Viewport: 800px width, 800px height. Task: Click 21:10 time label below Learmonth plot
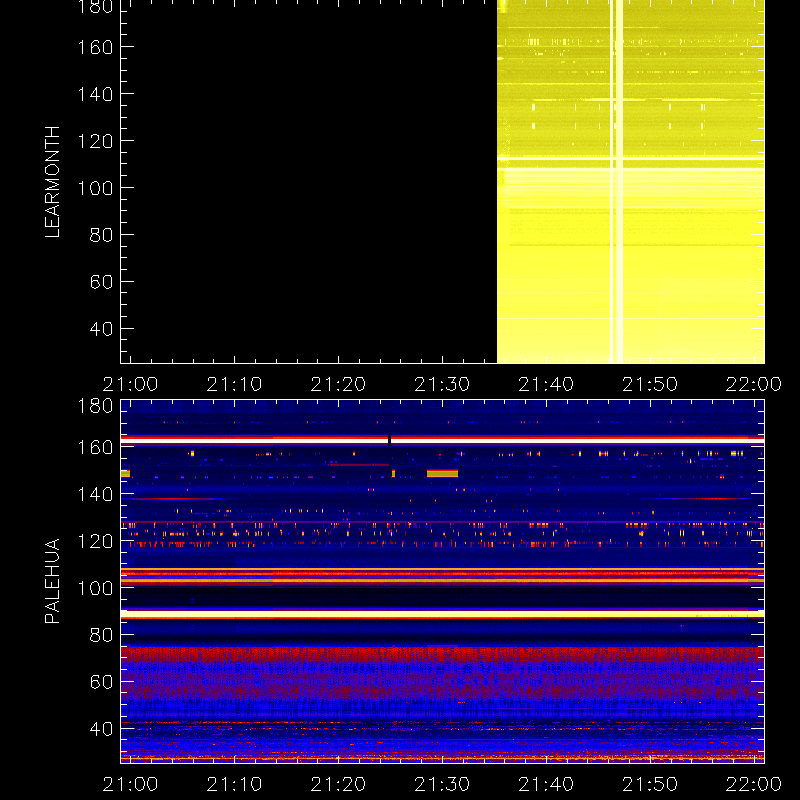click(x=234, y=384)
